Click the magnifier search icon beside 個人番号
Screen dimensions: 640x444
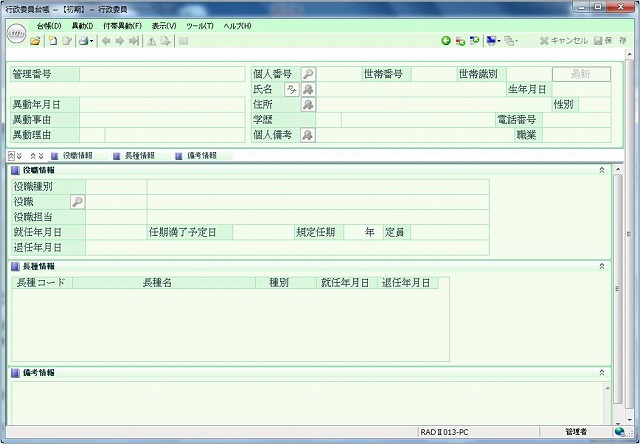click(x=308, y=74)
